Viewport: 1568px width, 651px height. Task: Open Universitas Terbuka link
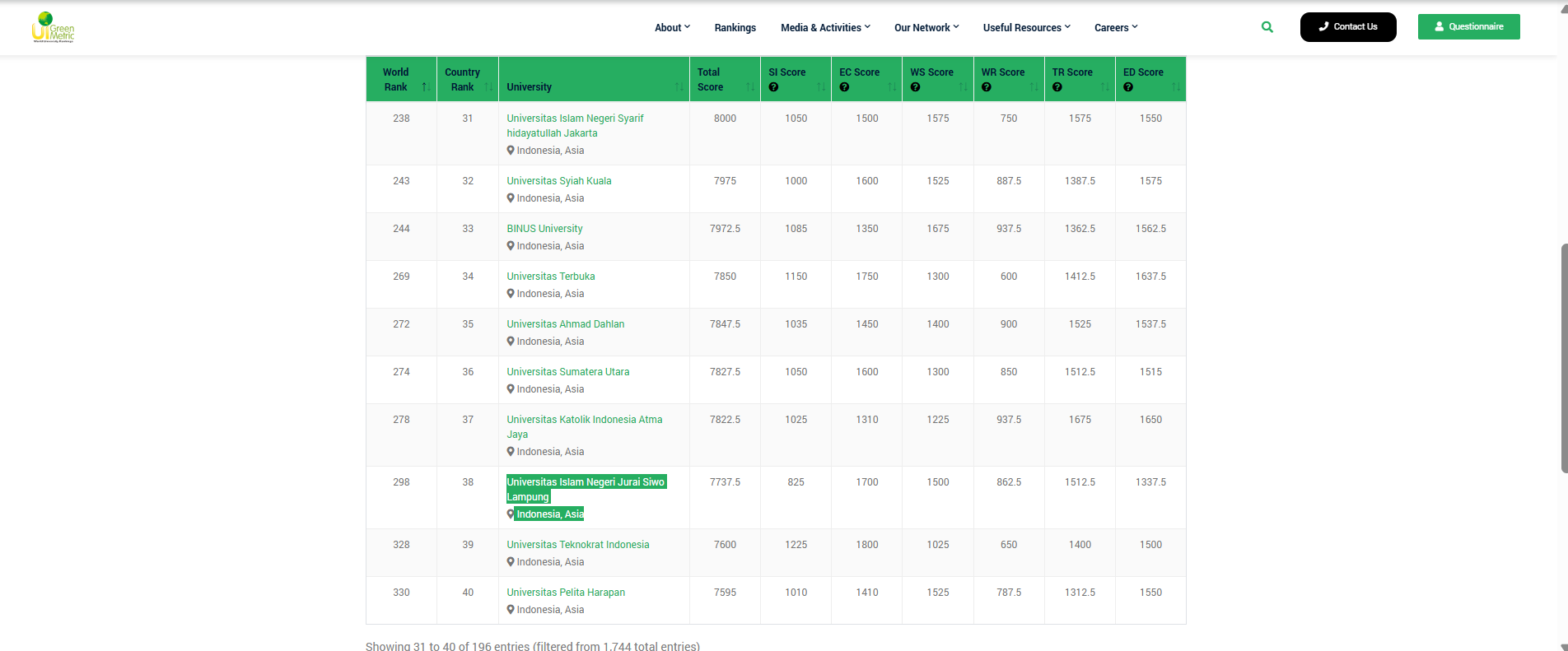point(551,277)
